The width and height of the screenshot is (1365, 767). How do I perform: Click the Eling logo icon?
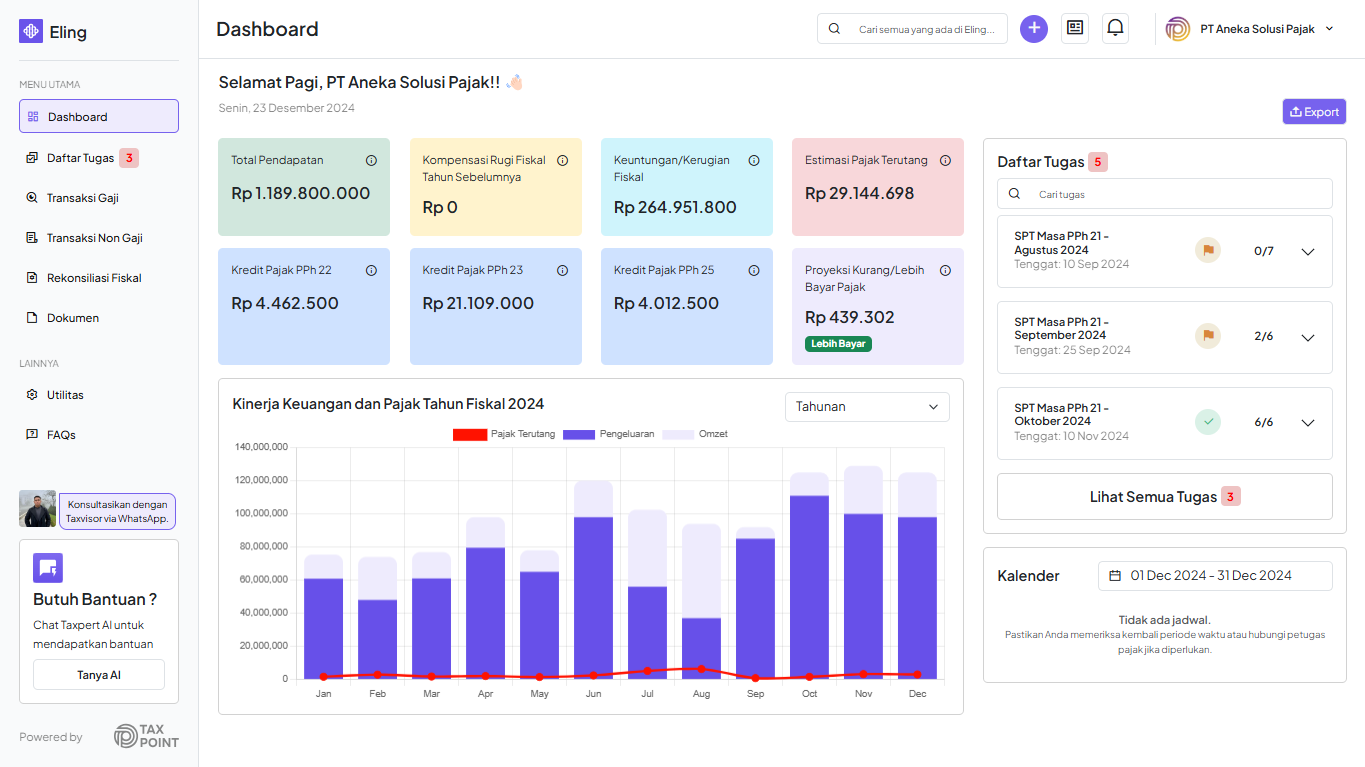coord(31,31)
